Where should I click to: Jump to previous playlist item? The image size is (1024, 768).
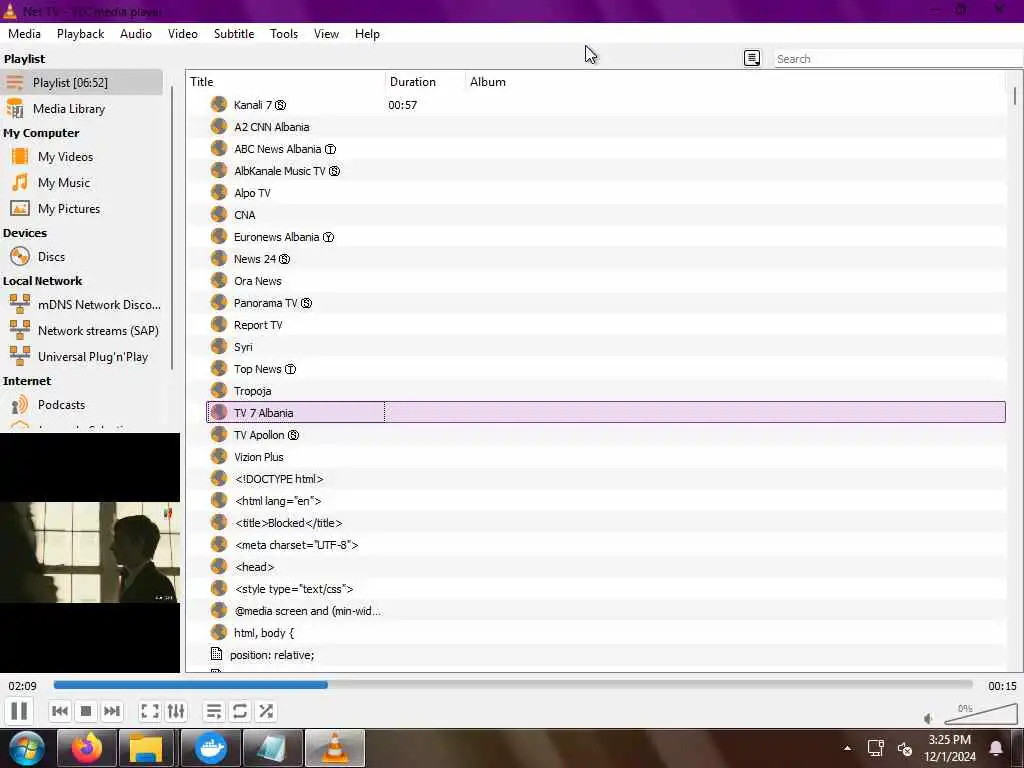[x=59, y=711]
